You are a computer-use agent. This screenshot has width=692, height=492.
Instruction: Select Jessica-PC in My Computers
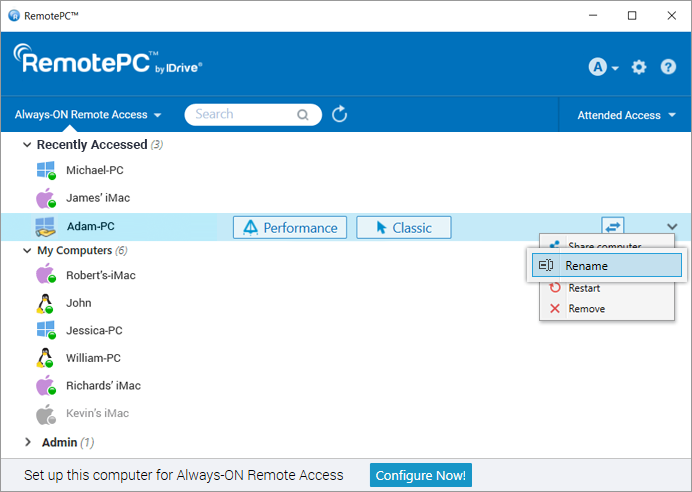tap(94, 331)
